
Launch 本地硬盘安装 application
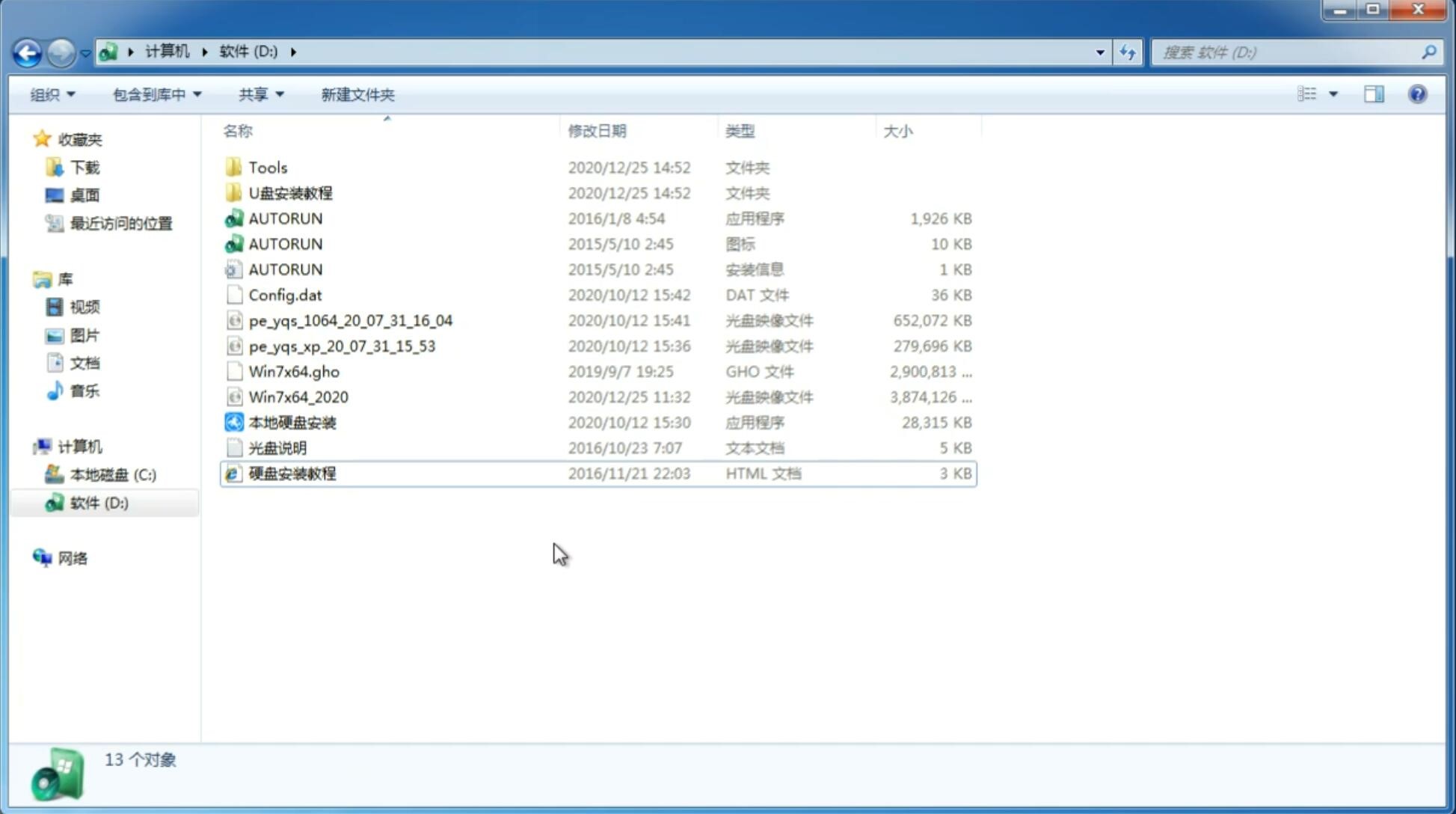coord(292,422)
